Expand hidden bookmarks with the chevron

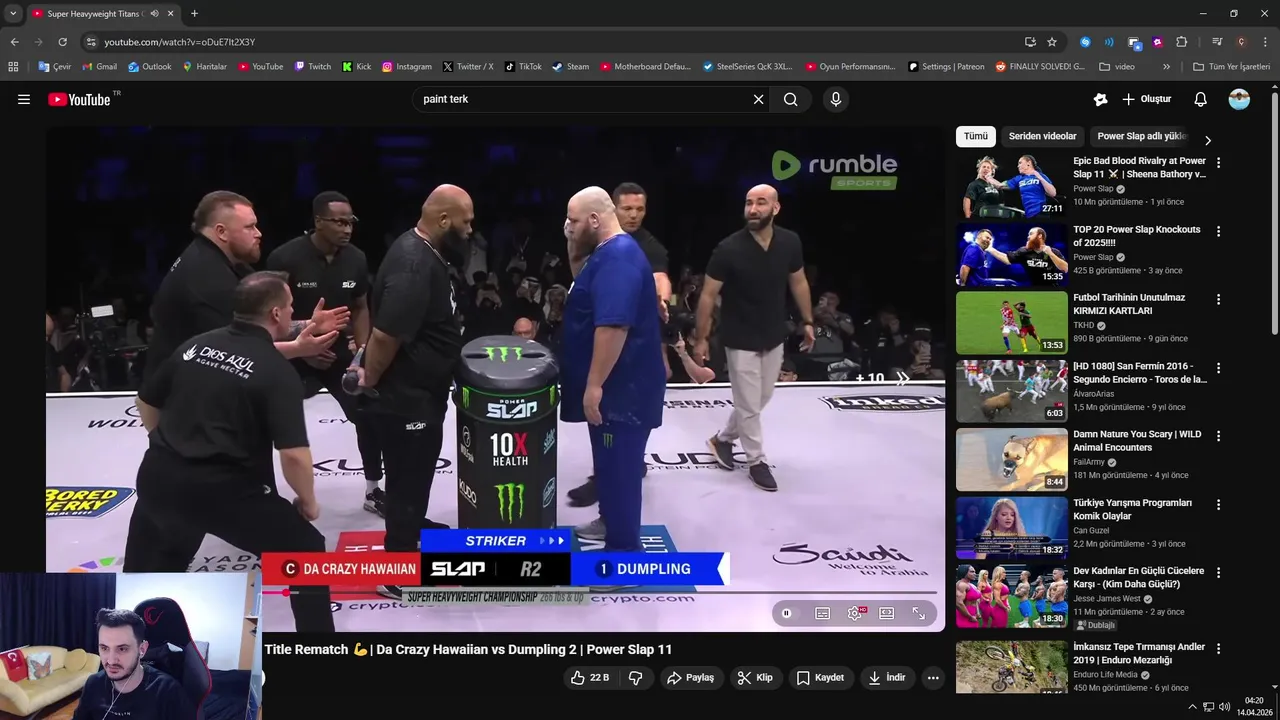(1166, 67)
